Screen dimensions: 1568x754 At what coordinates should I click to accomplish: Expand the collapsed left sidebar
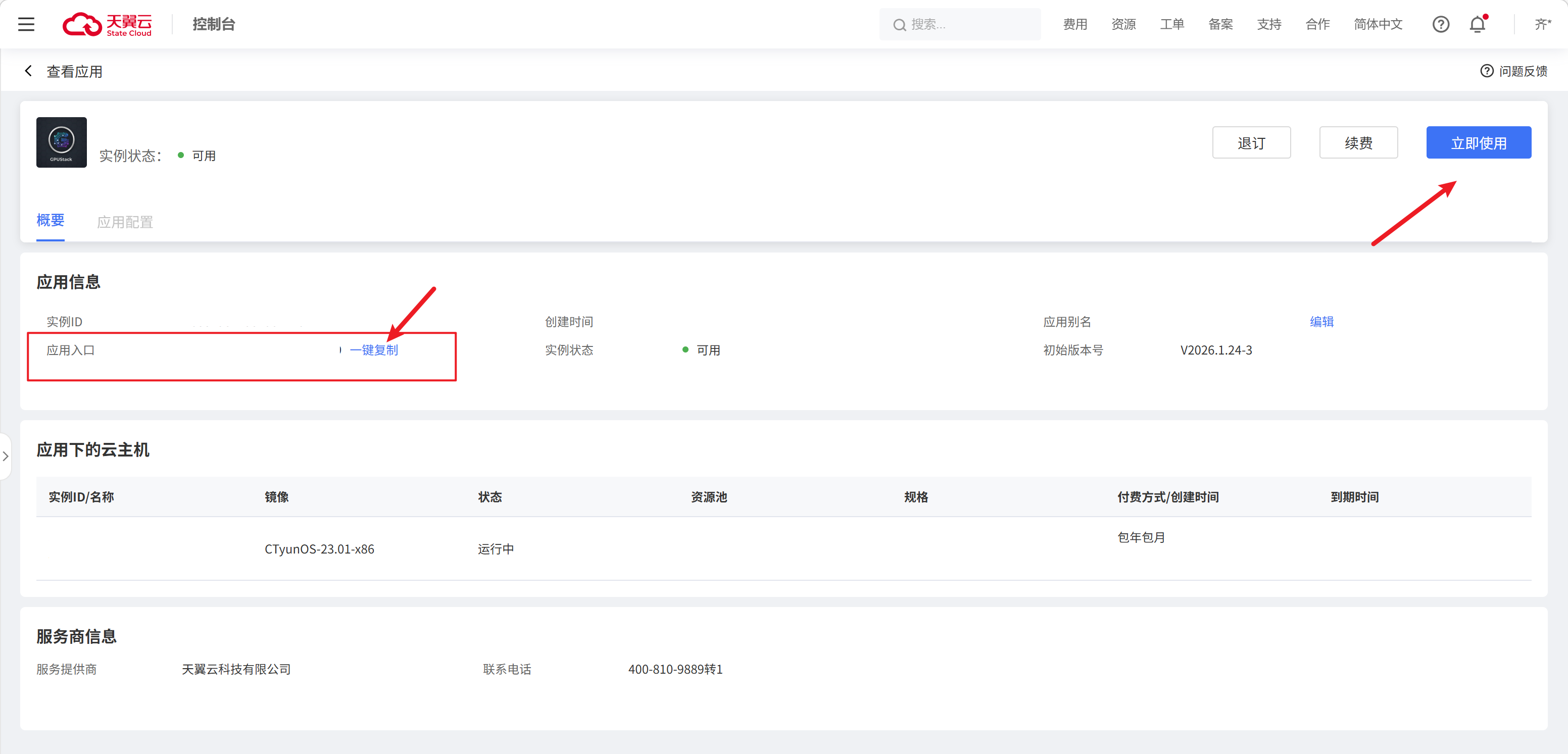(x=6, y=456)
